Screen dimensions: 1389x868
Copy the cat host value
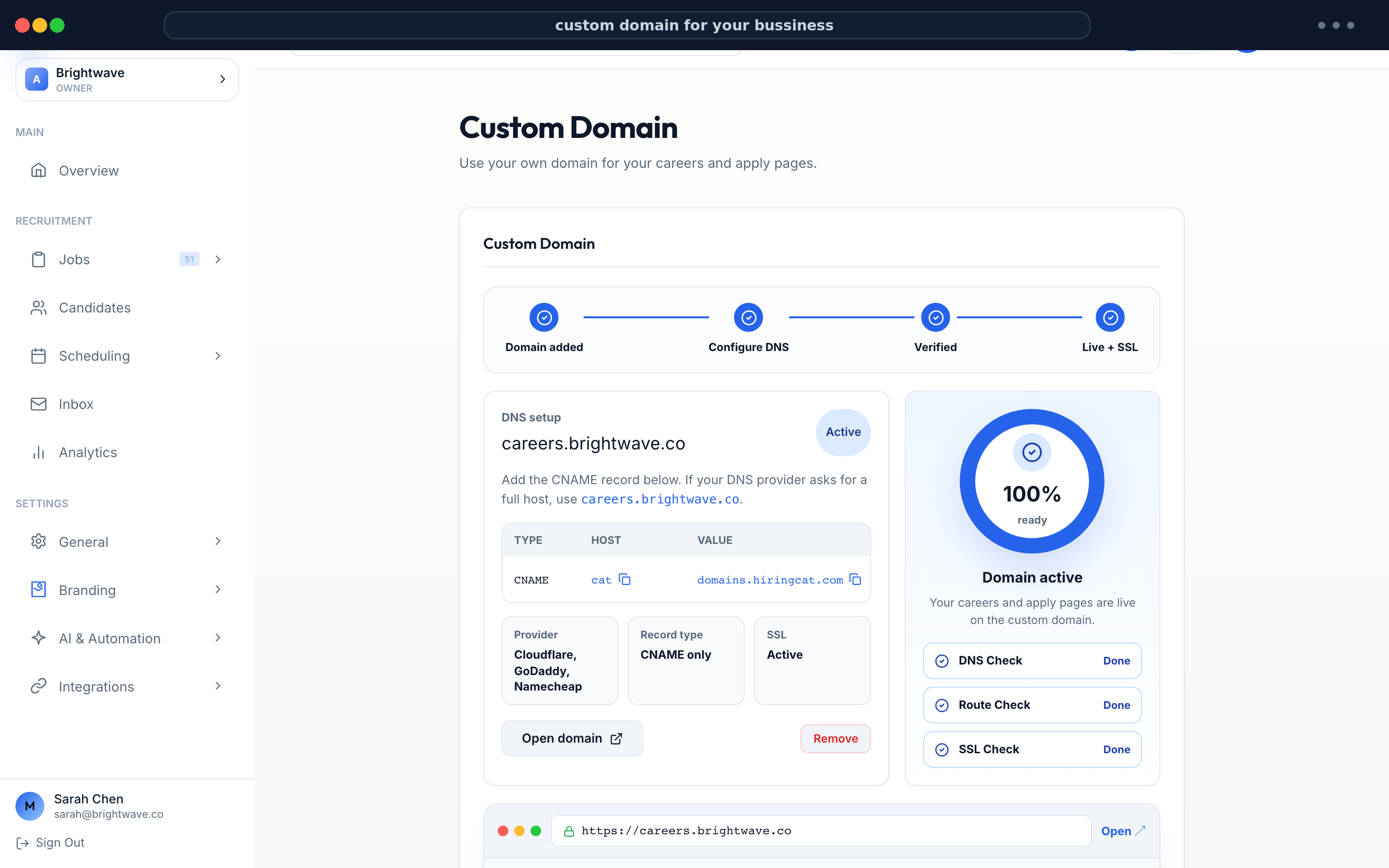pyautogui.click(x=625, y=579)
